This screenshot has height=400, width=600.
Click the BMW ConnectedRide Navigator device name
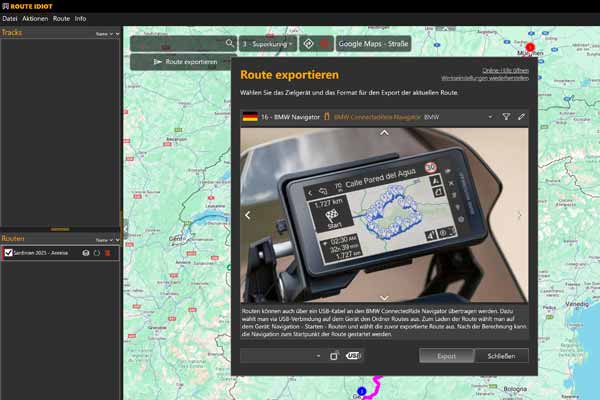pos(377,117)
